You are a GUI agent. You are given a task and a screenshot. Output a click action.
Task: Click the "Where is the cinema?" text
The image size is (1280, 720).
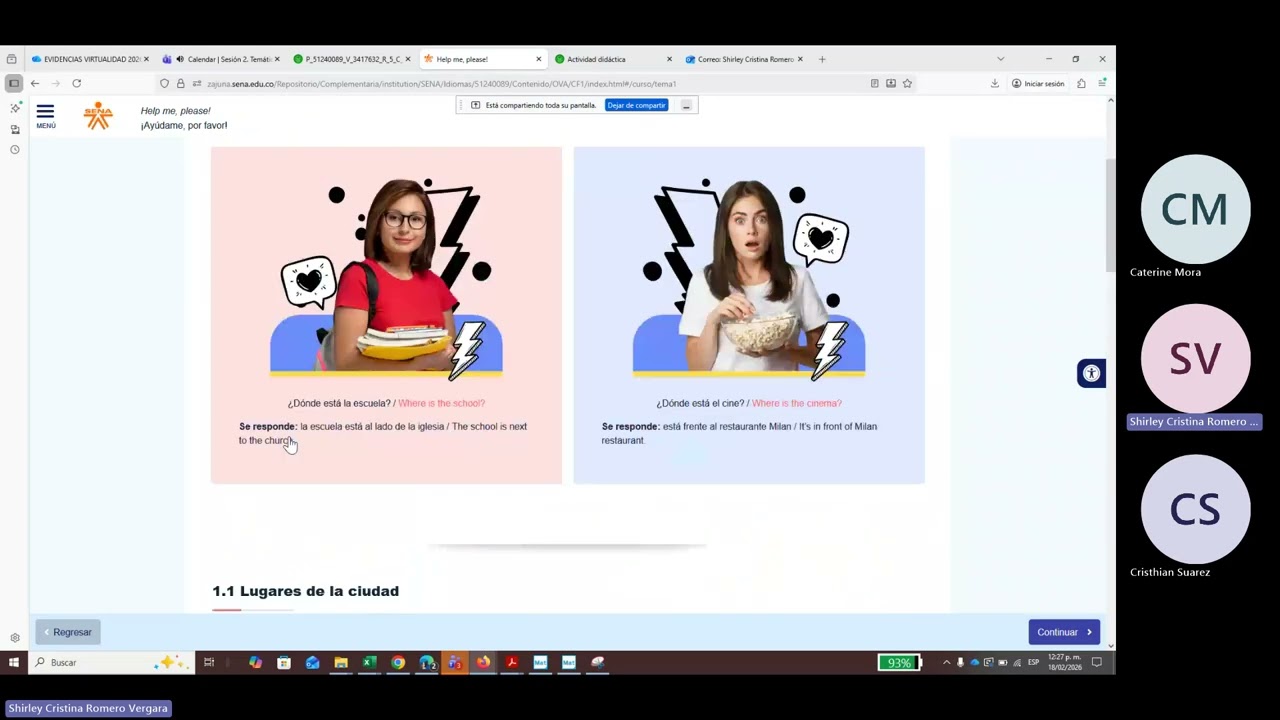click(797, 403)
